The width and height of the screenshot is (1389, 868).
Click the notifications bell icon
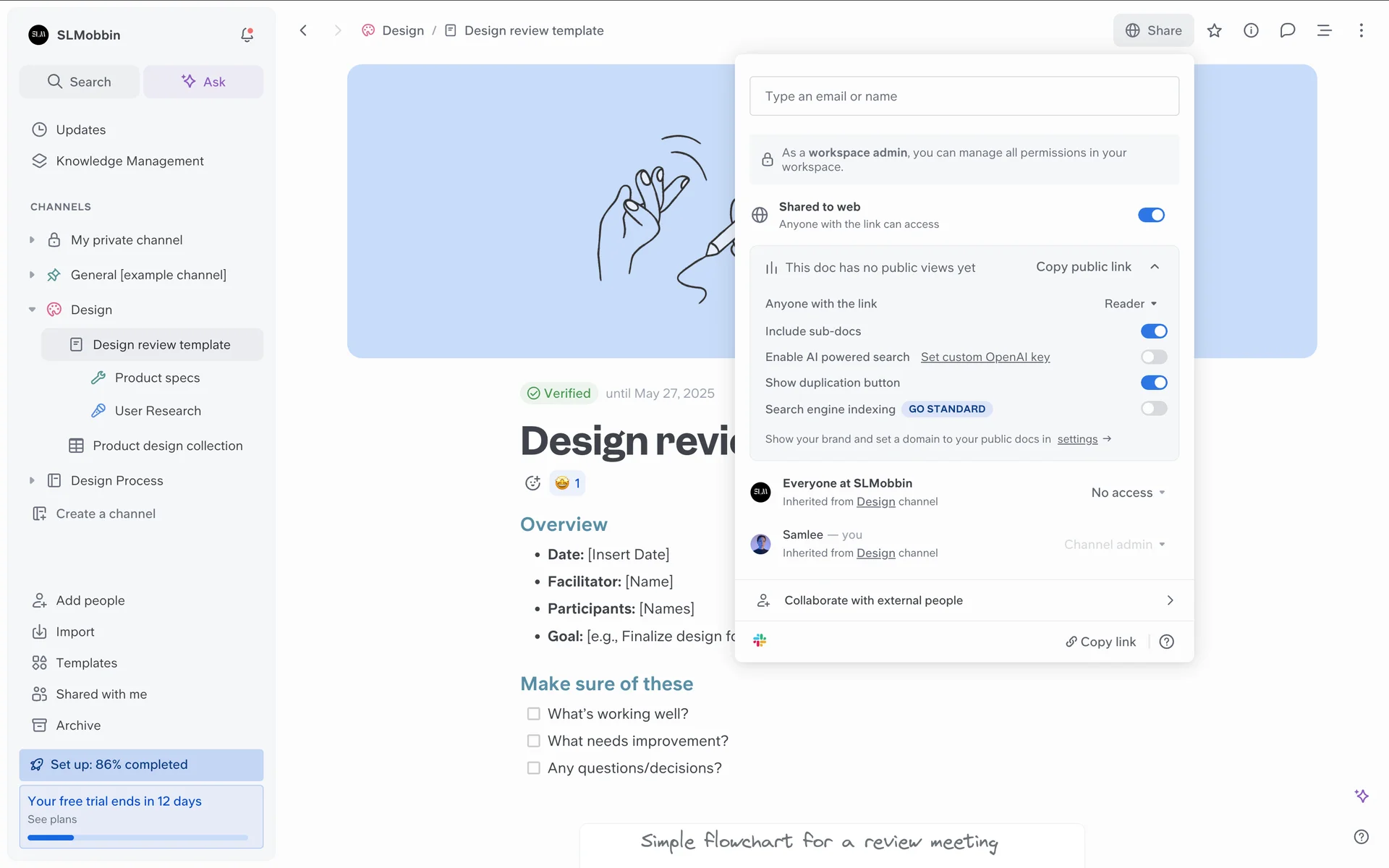[247, 35]
